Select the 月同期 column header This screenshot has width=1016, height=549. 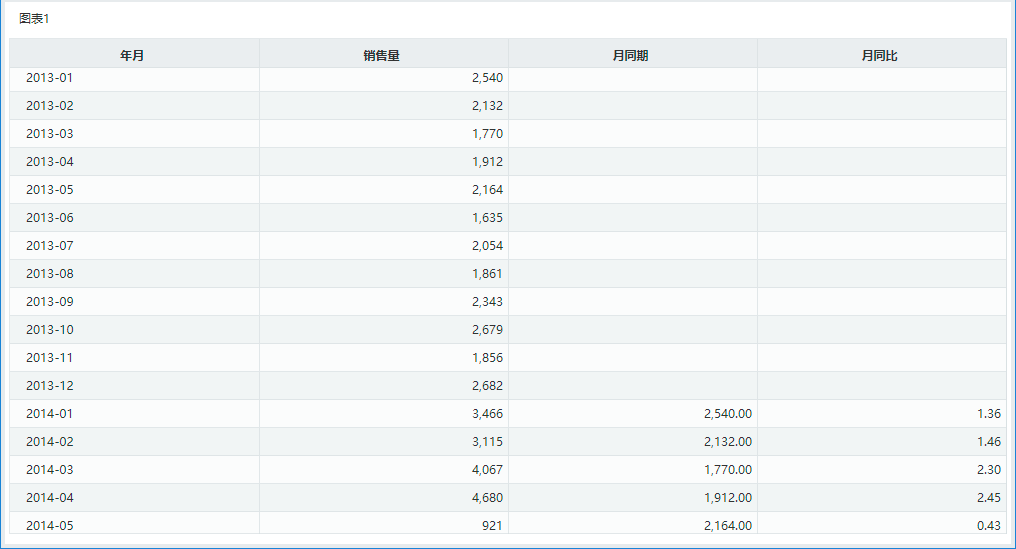coord(632,54)
